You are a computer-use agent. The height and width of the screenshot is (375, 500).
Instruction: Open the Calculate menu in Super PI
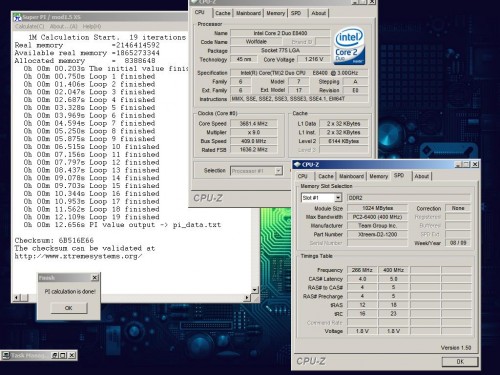click(x=30, y=26)
